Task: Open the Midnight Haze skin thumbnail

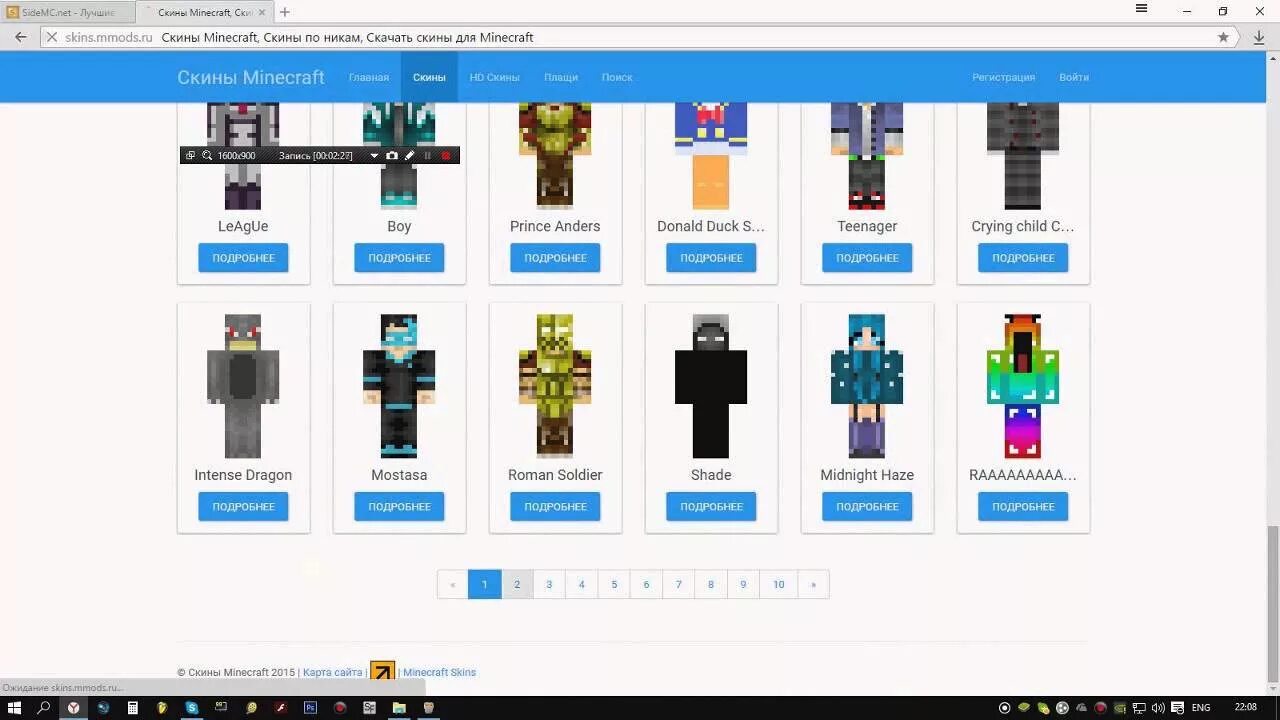Action: 867,386
